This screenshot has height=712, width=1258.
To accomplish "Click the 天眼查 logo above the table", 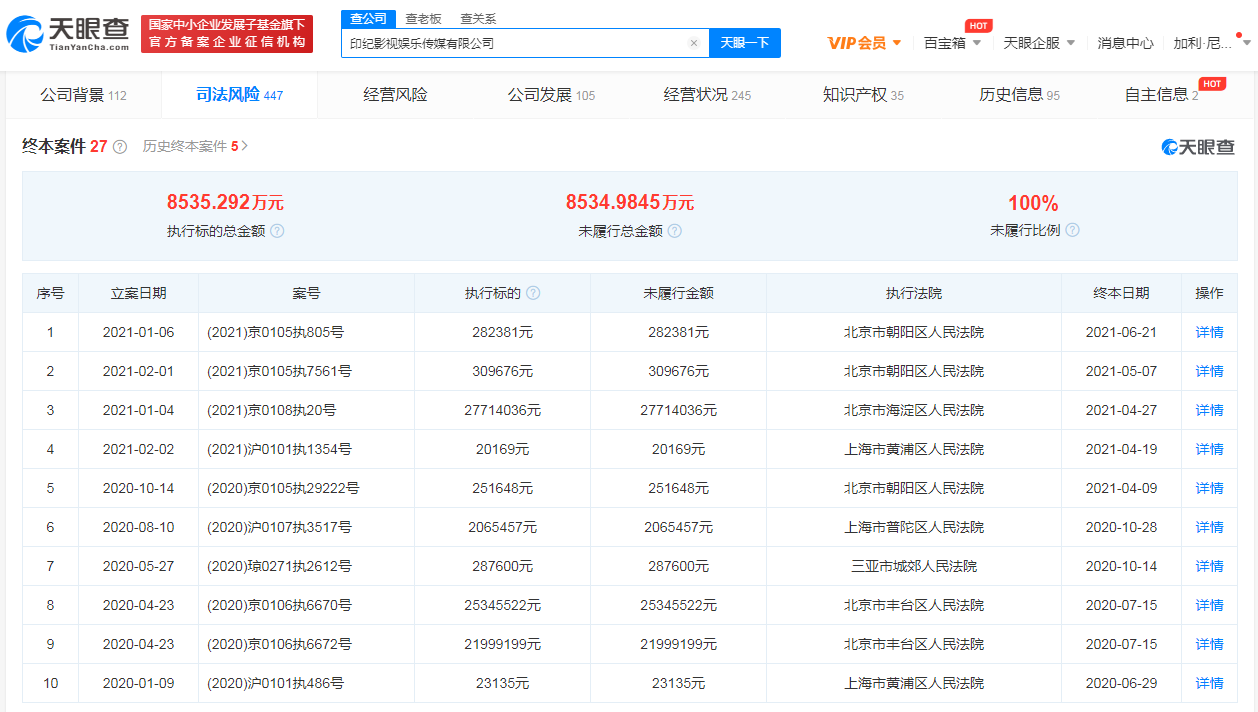I will (1197, 146).
